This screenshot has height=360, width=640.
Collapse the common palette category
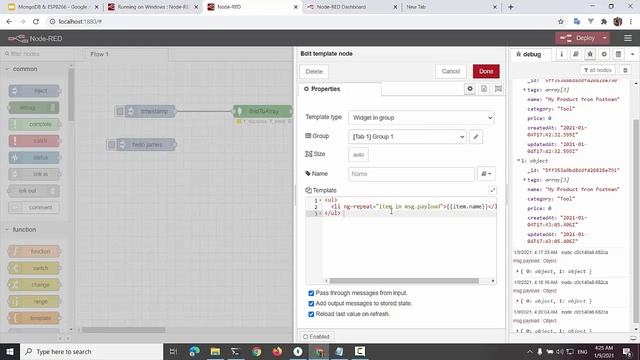pos(7,69)
